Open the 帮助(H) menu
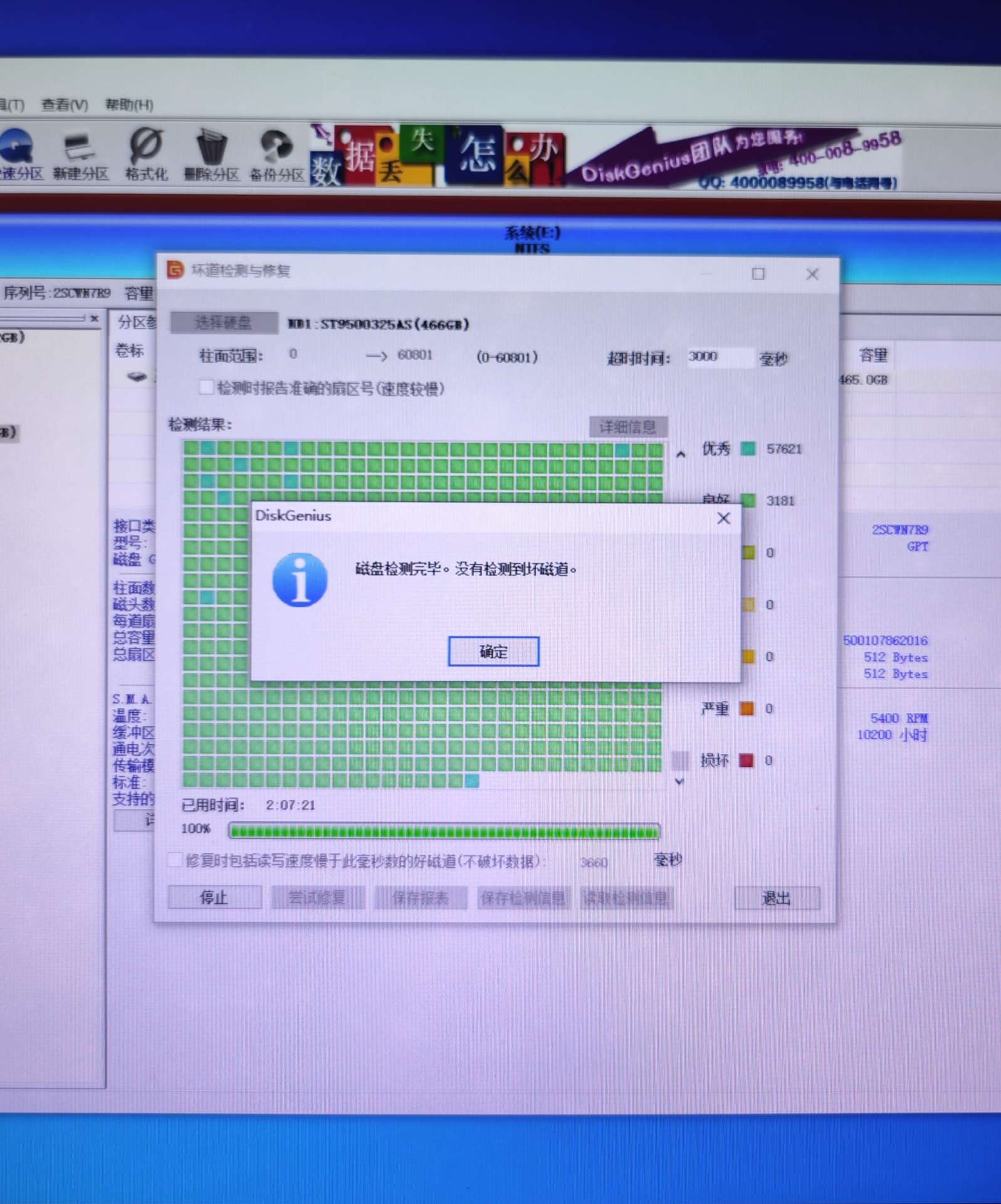The height and width of the screenshot is (1204, 1001). [x=129, y=105]
